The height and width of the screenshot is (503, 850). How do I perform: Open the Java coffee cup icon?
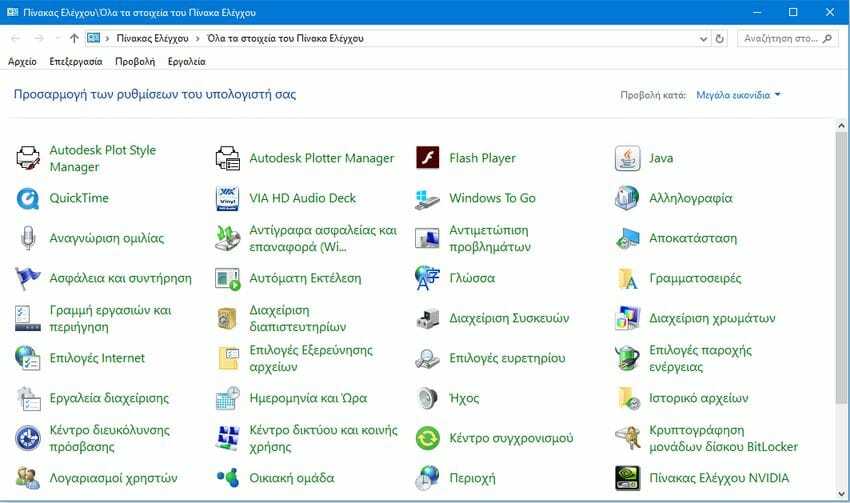point(628,158)
